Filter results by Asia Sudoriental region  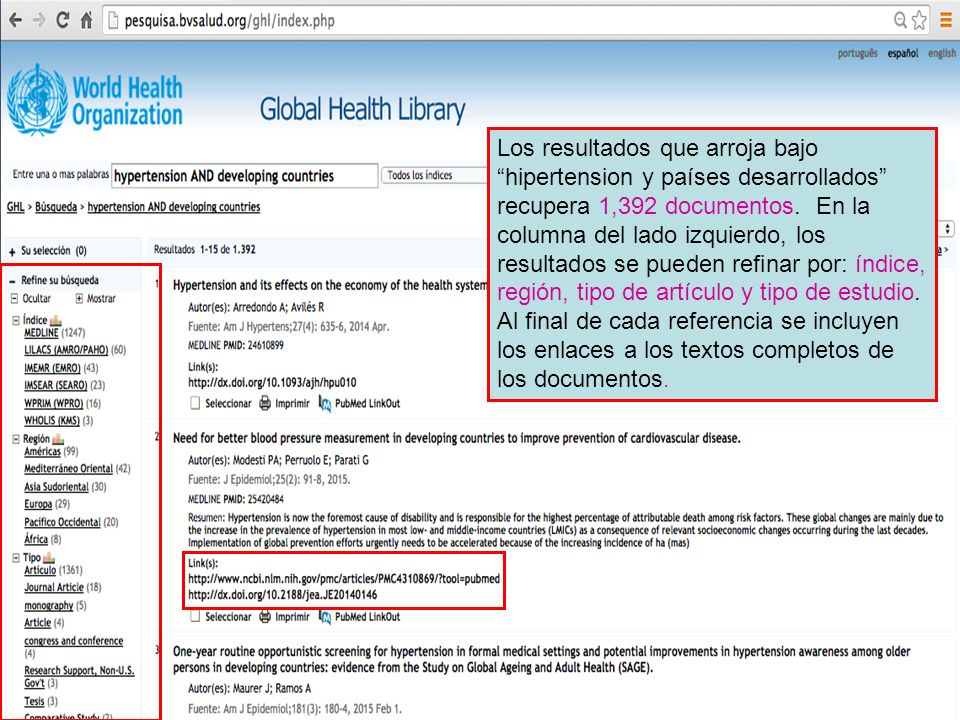[x=56, y=487]
